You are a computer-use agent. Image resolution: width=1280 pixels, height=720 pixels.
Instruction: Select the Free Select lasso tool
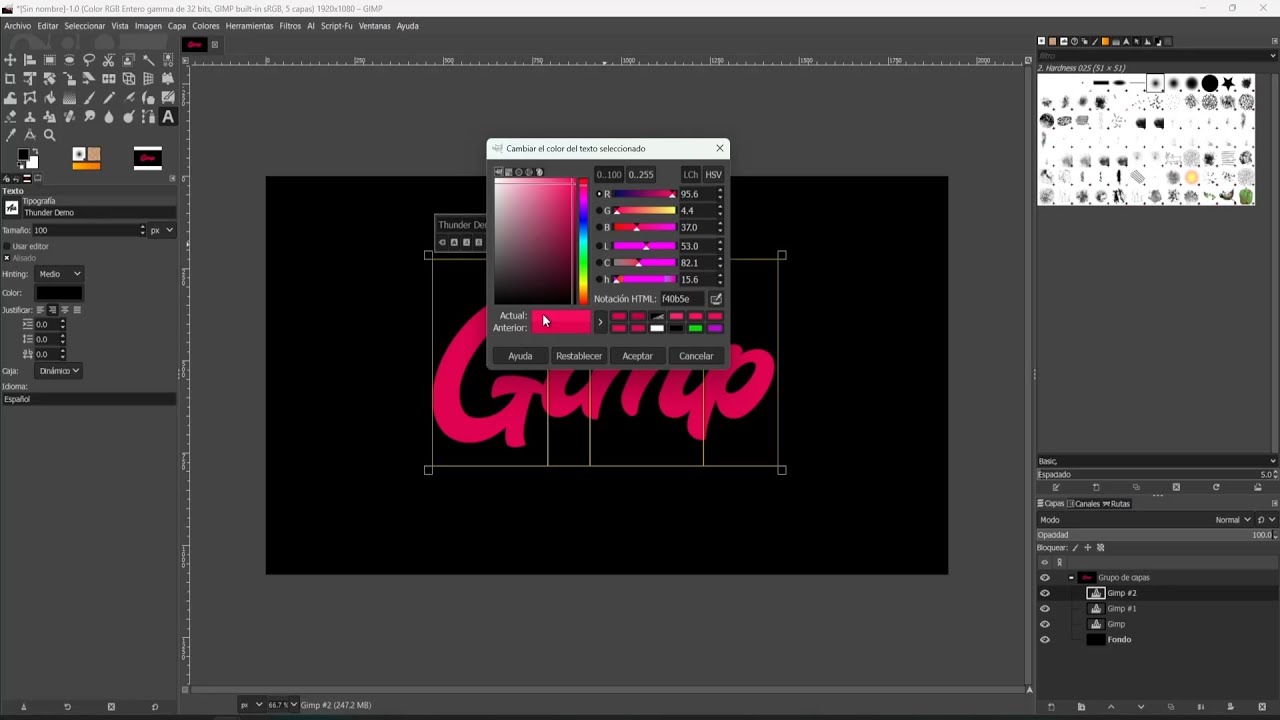tap(89, 60)
